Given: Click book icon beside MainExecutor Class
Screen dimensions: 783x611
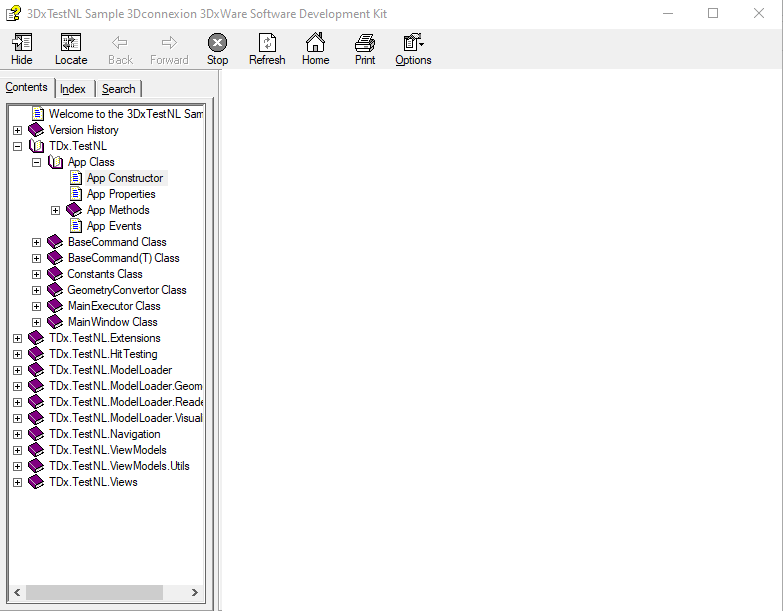Looking at the screenshot, I should click(55, 306).
